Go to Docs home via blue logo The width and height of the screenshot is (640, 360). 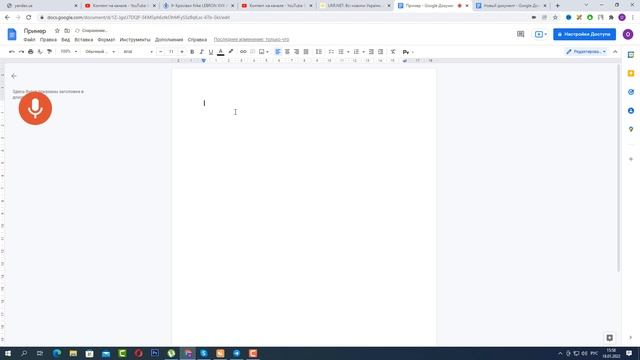tap(12, 34)
